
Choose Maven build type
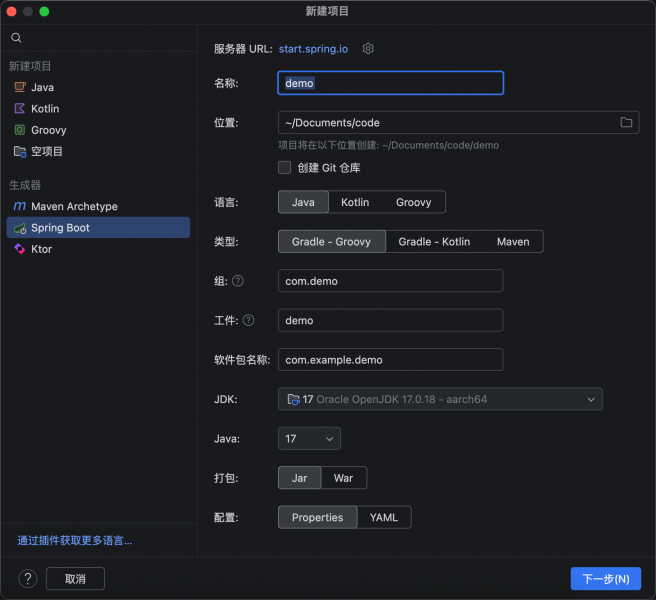coord(513,241)
